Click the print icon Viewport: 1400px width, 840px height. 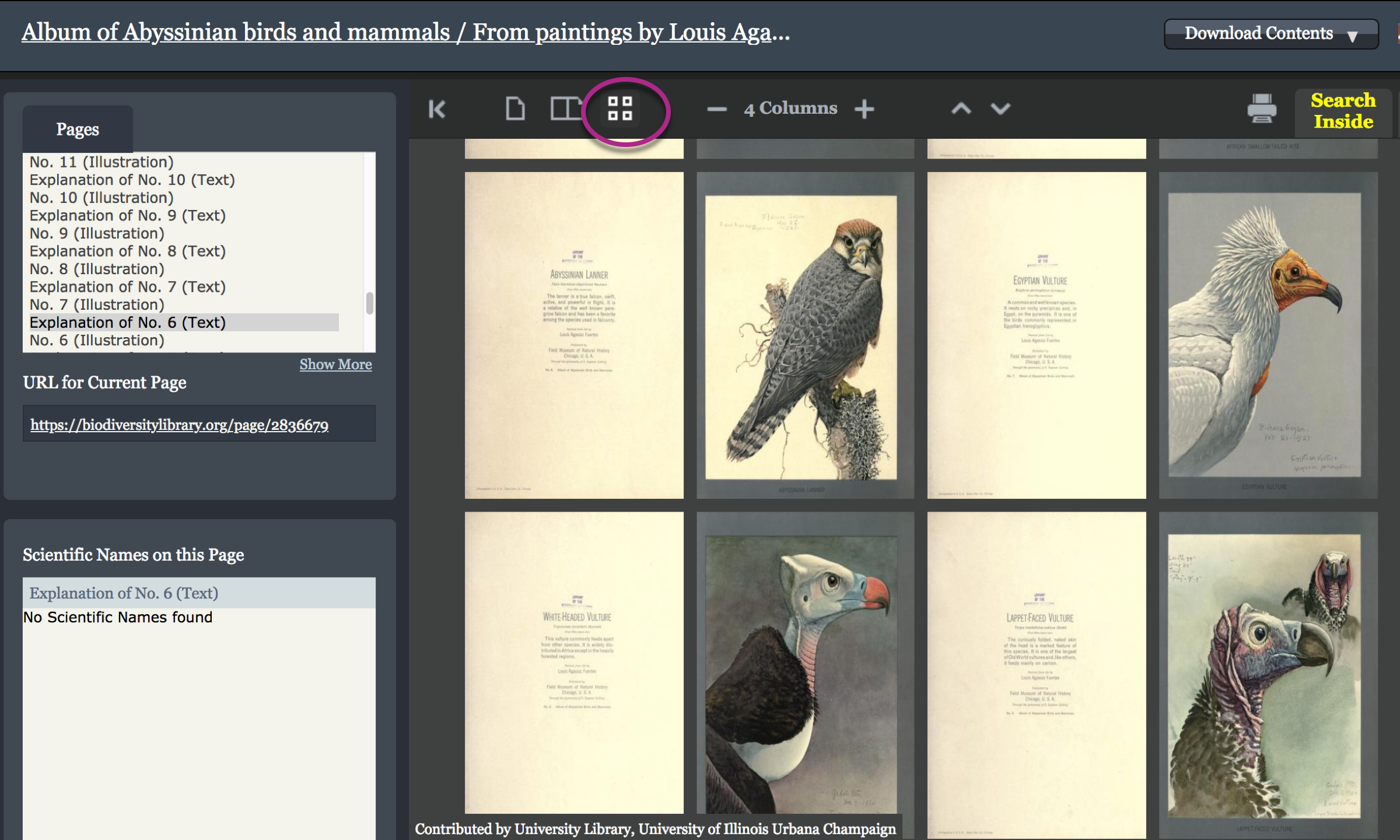tap(1261, 109)
